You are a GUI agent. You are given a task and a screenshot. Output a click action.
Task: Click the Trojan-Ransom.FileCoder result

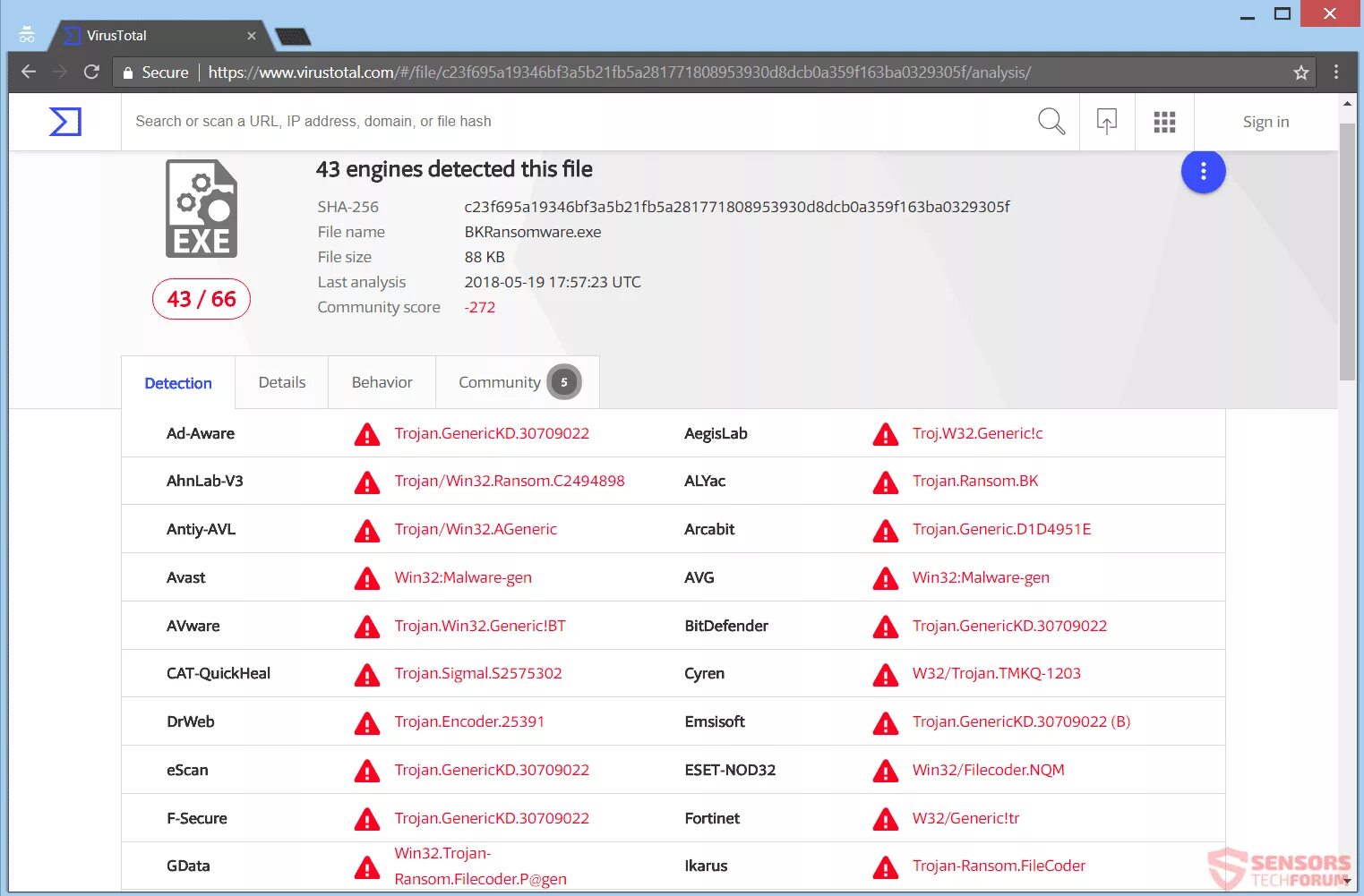point(999,866)
